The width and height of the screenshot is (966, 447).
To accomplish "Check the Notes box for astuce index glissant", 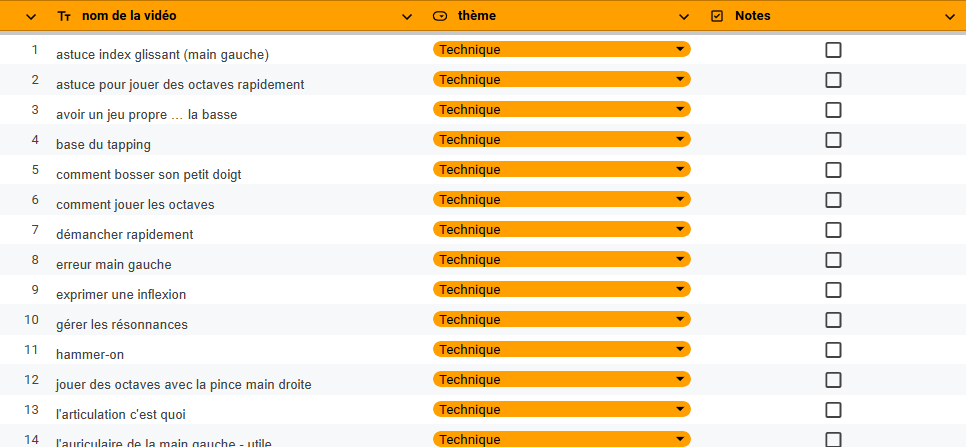I will (833, 50).
